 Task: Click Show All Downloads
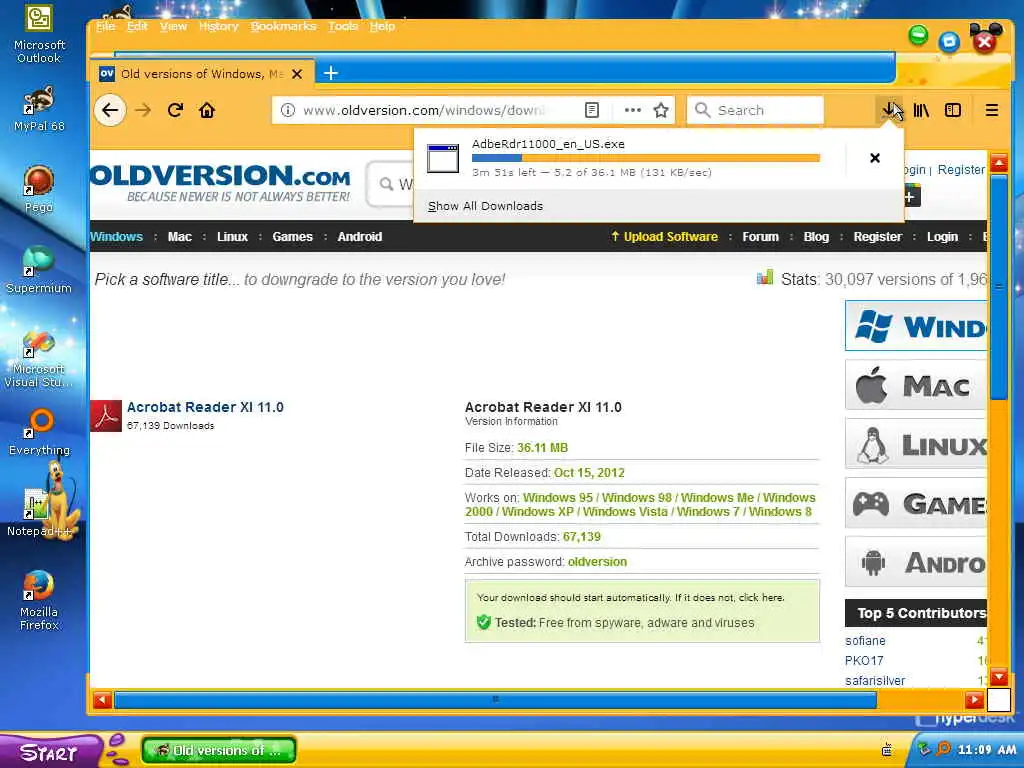(x=485, y=206)
